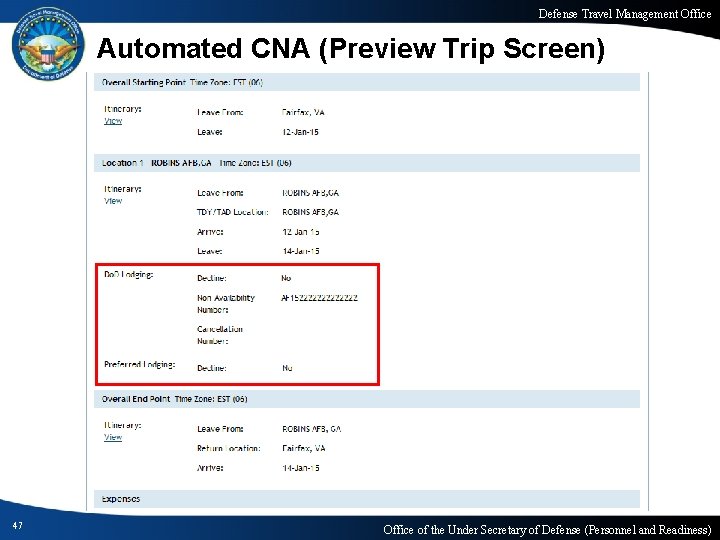Click Preferred Lodging Decline value No
This screenshot has height=540, width=720.
coord(287,368)
